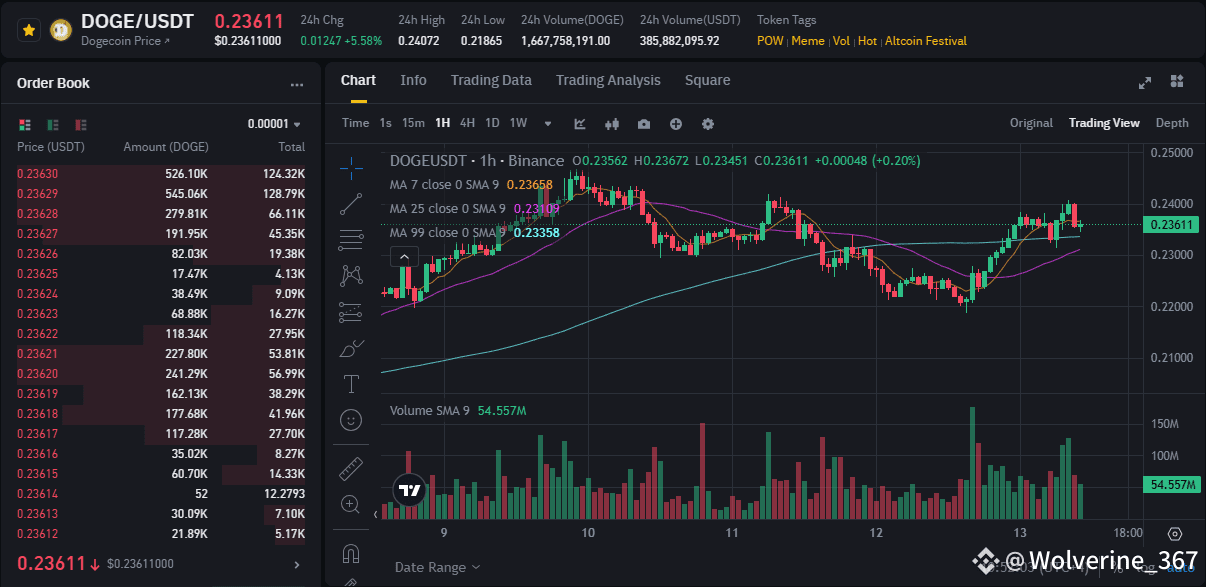
Task: Switch to Trading View chart
Action: pyautogui.click(x=1104, y=123)
